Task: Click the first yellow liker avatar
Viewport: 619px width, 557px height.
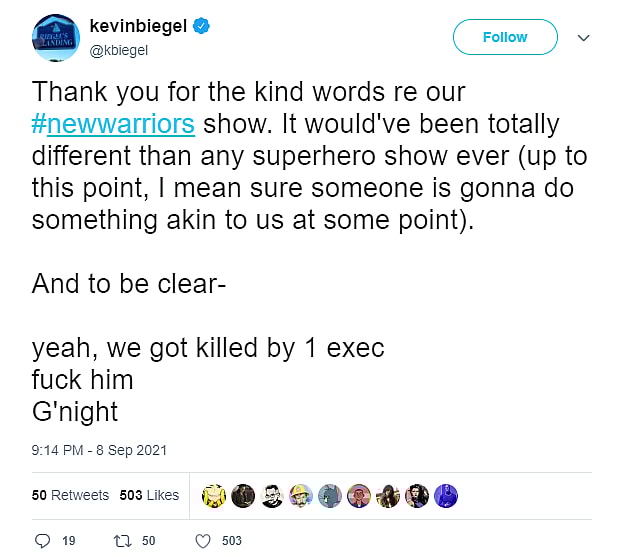Action: [x=213, y=494]
